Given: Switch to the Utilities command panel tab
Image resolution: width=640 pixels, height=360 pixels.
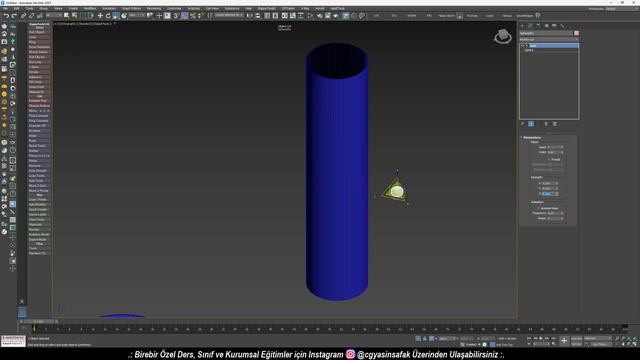Looking at the screenshot, I should point(562,26).
